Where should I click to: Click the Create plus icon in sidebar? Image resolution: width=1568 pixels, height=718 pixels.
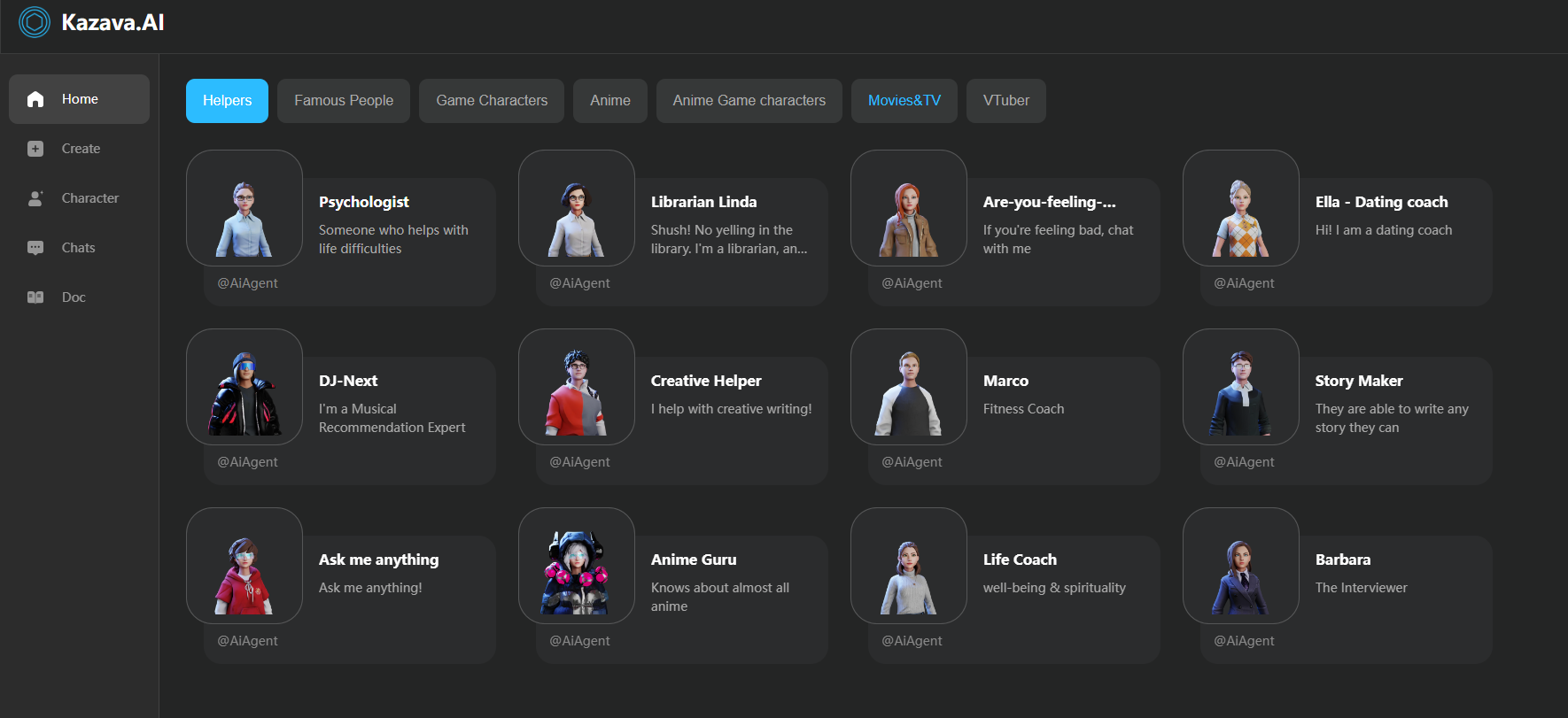pyautogui.click(x=35, y=149)
